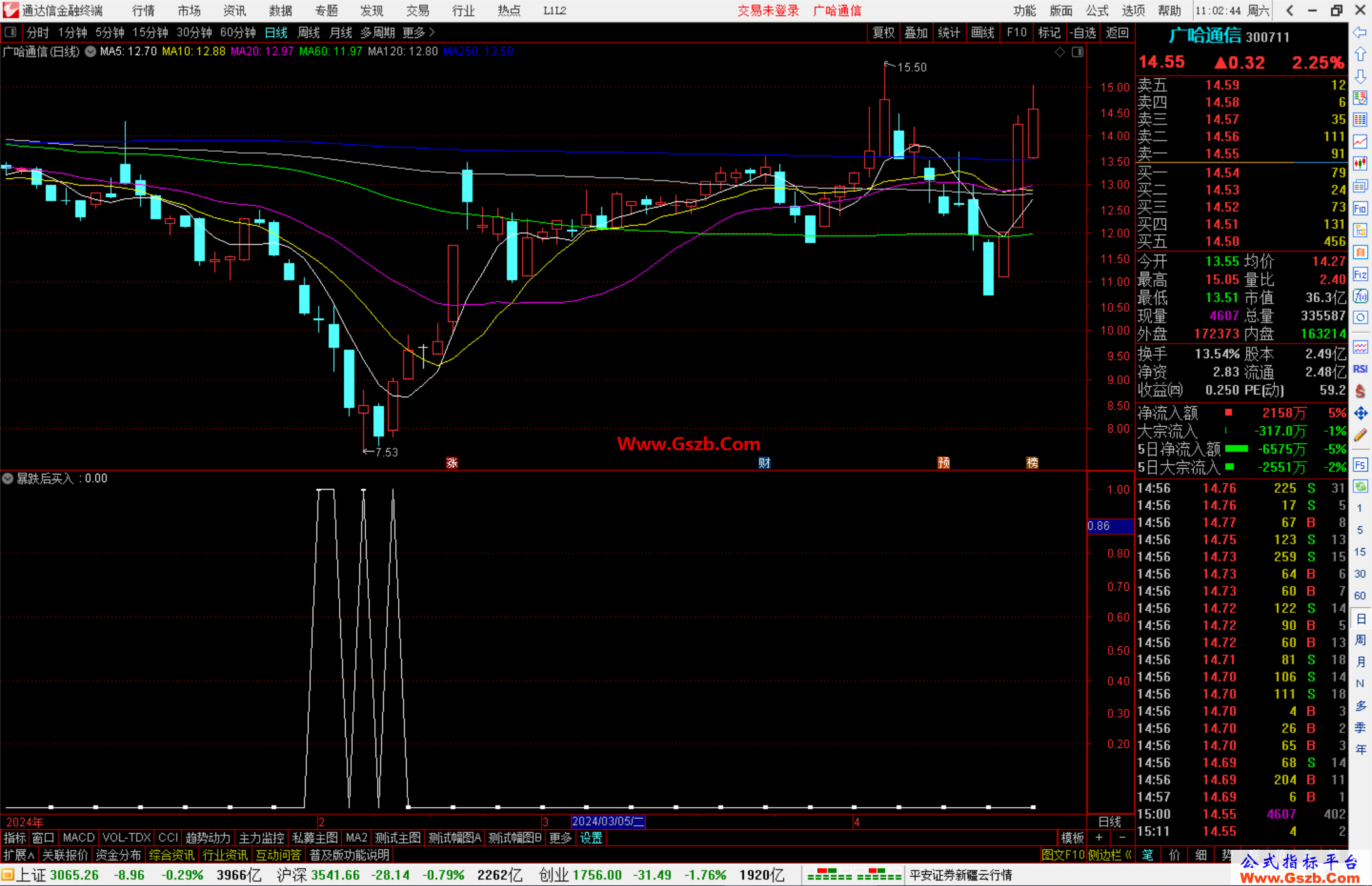This screenshot has height=886, width=1372.
Task: Switch to 1-minute period in right sidebar
Action: [x=1360, y=508]
